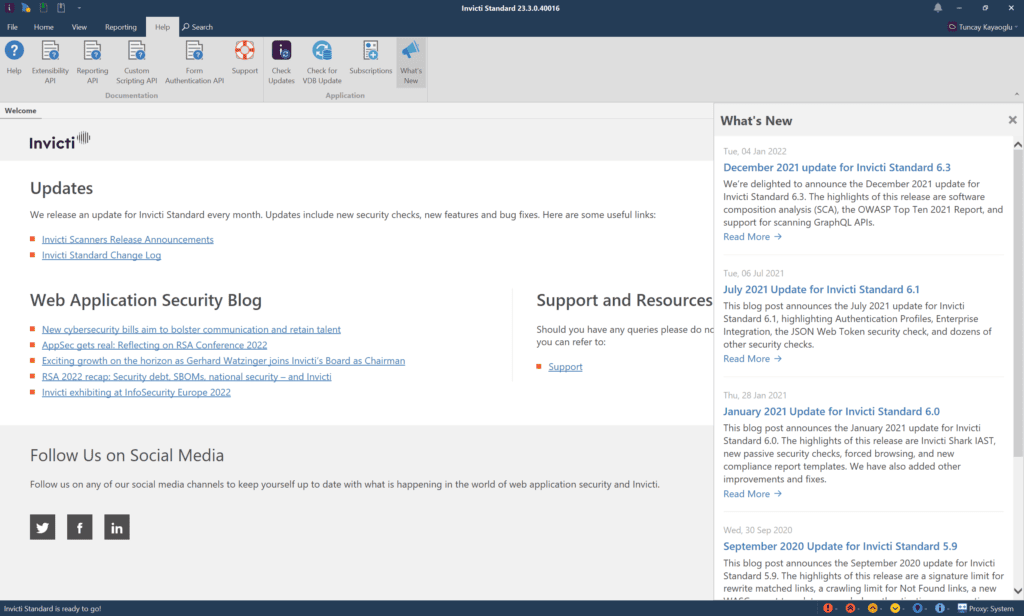The image size is (1024, 616).
Task: Click the blue new-scan quick access icon
Action: coord(26,8)
